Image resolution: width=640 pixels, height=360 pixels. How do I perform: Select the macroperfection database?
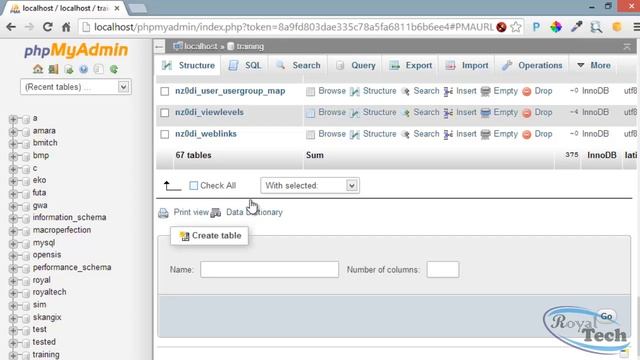pos(62,230)
